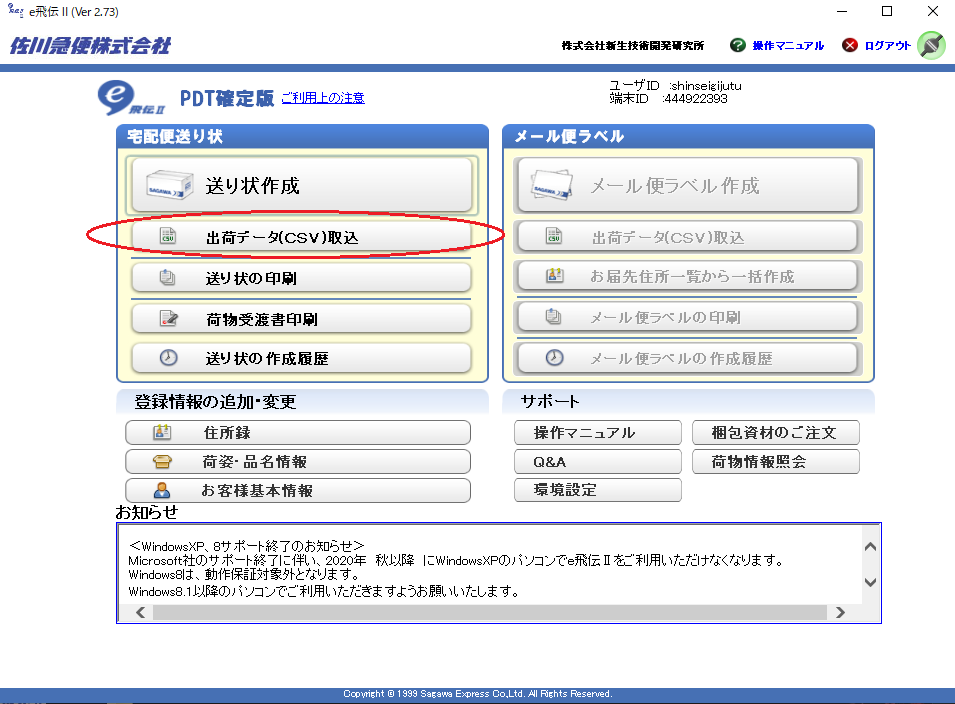Click the person icon beside お客様基本情報
This screenshot has height=704, width=955.
coord(162,491)
